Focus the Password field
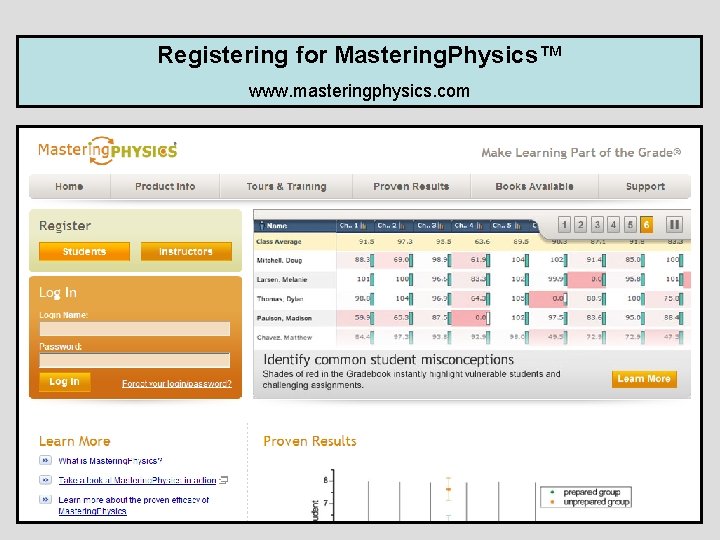The width and height of the screenshot is (720, 540). pyautogui.click(x=135, y=360)
